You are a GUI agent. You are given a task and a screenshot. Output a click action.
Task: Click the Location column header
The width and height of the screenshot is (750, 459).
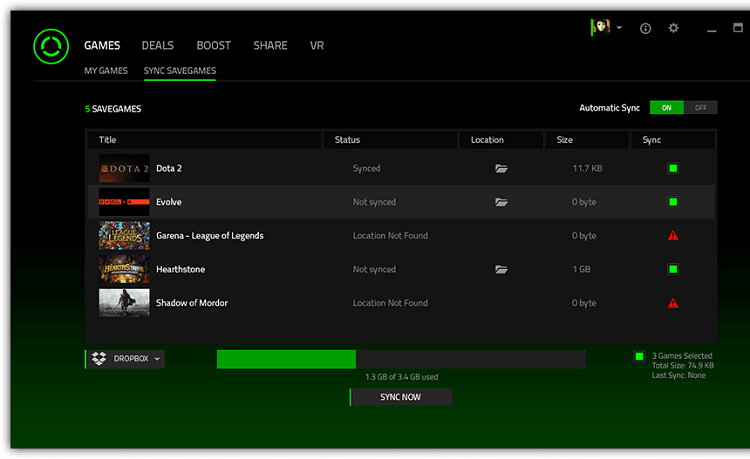click(501, 140)
